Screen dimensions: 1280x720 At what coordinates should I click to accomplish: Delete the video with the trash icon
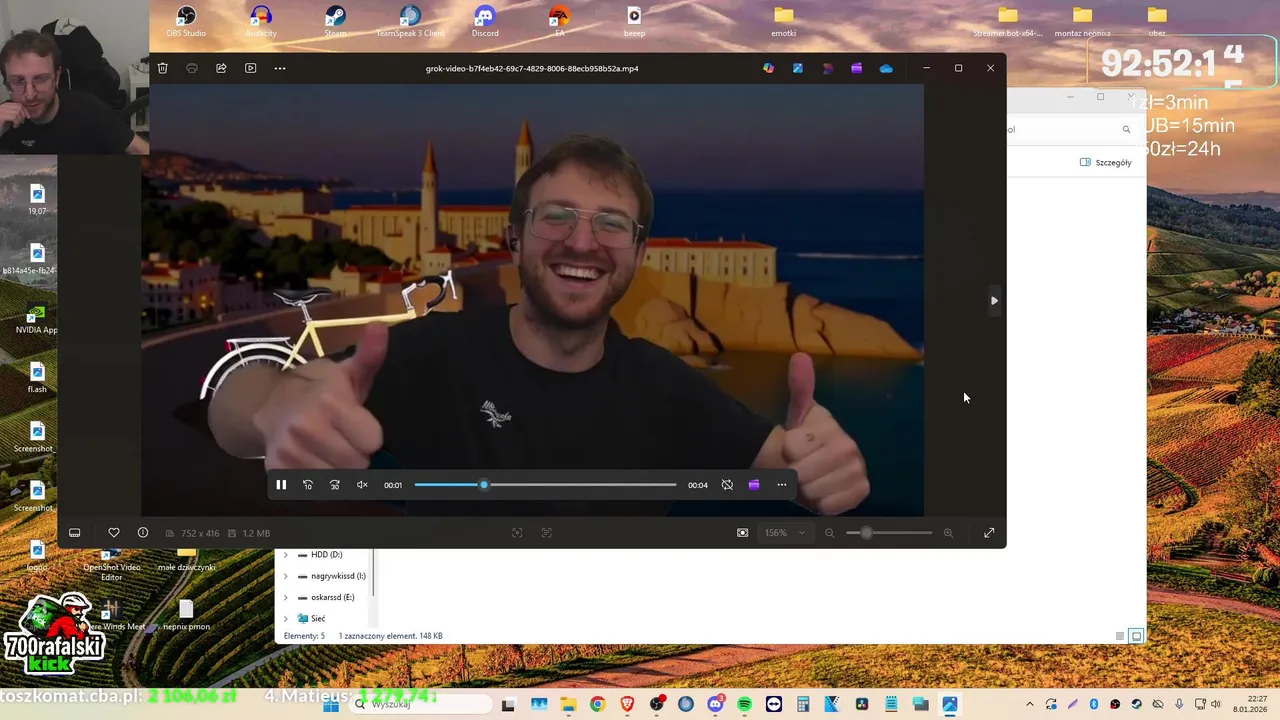point(162,68)
